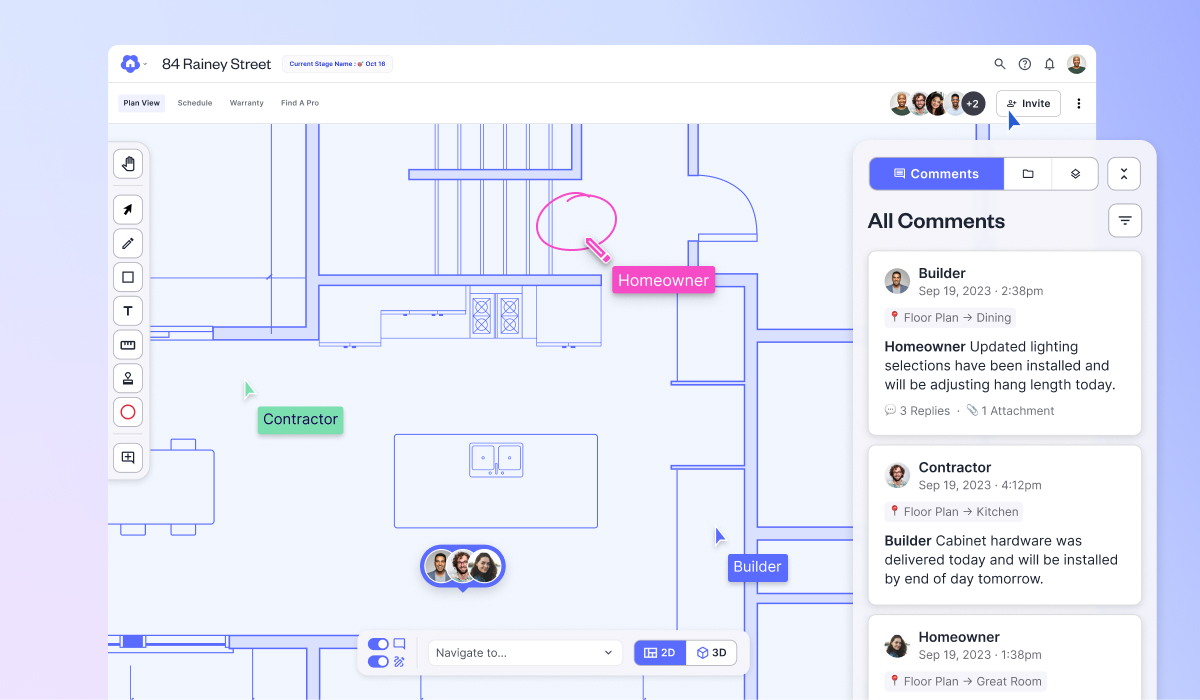
Task: Click the 84 Rainey Street title
Action: (216, 64)
